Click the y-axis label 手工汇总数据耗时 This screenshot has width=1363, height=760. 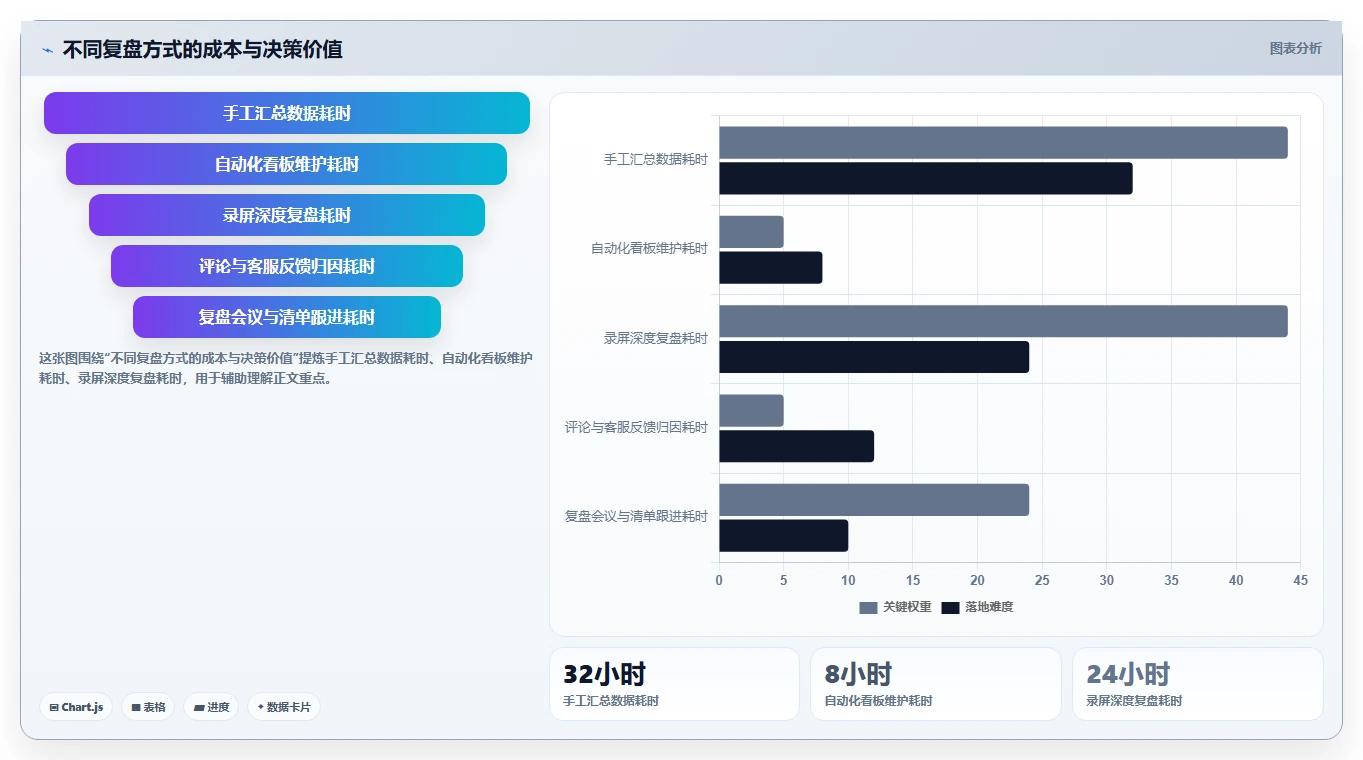(655, 160)
